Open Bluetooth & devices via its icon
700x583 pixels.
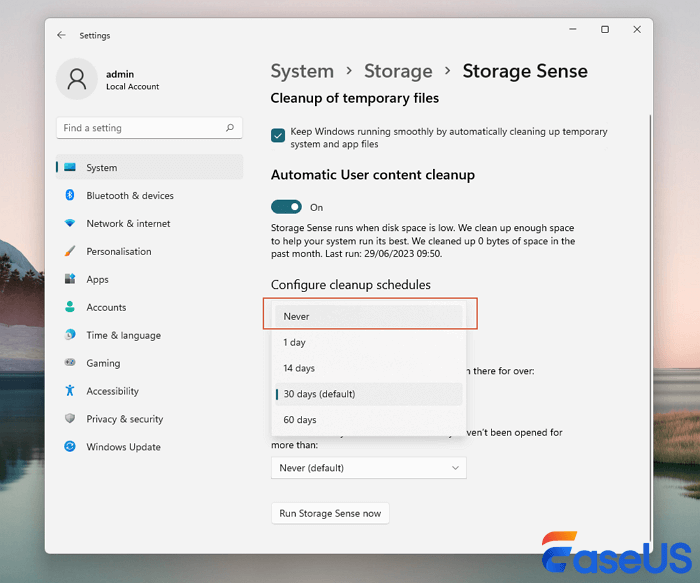click(70, 196)
